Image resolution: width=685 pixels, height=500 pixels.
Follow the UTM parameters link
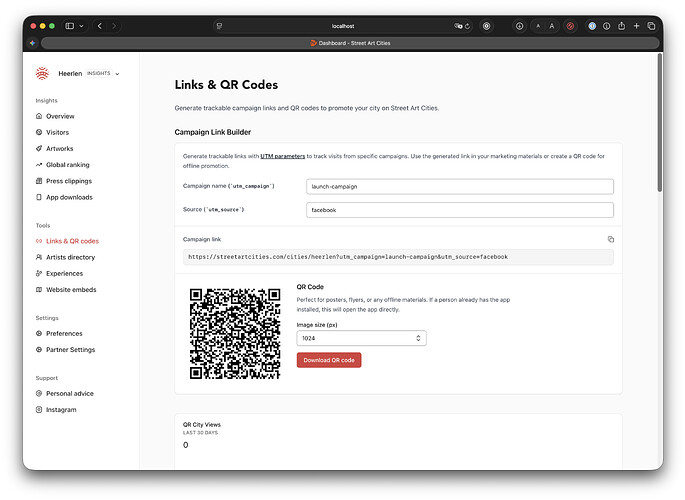283,156
